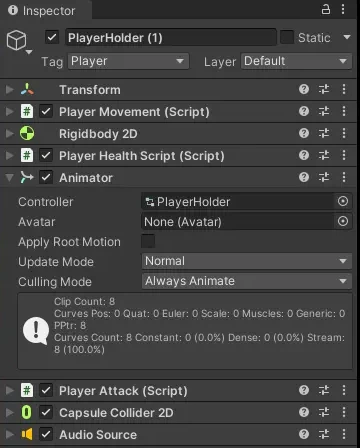Click the PlayerHolder (1) name field

171,37
